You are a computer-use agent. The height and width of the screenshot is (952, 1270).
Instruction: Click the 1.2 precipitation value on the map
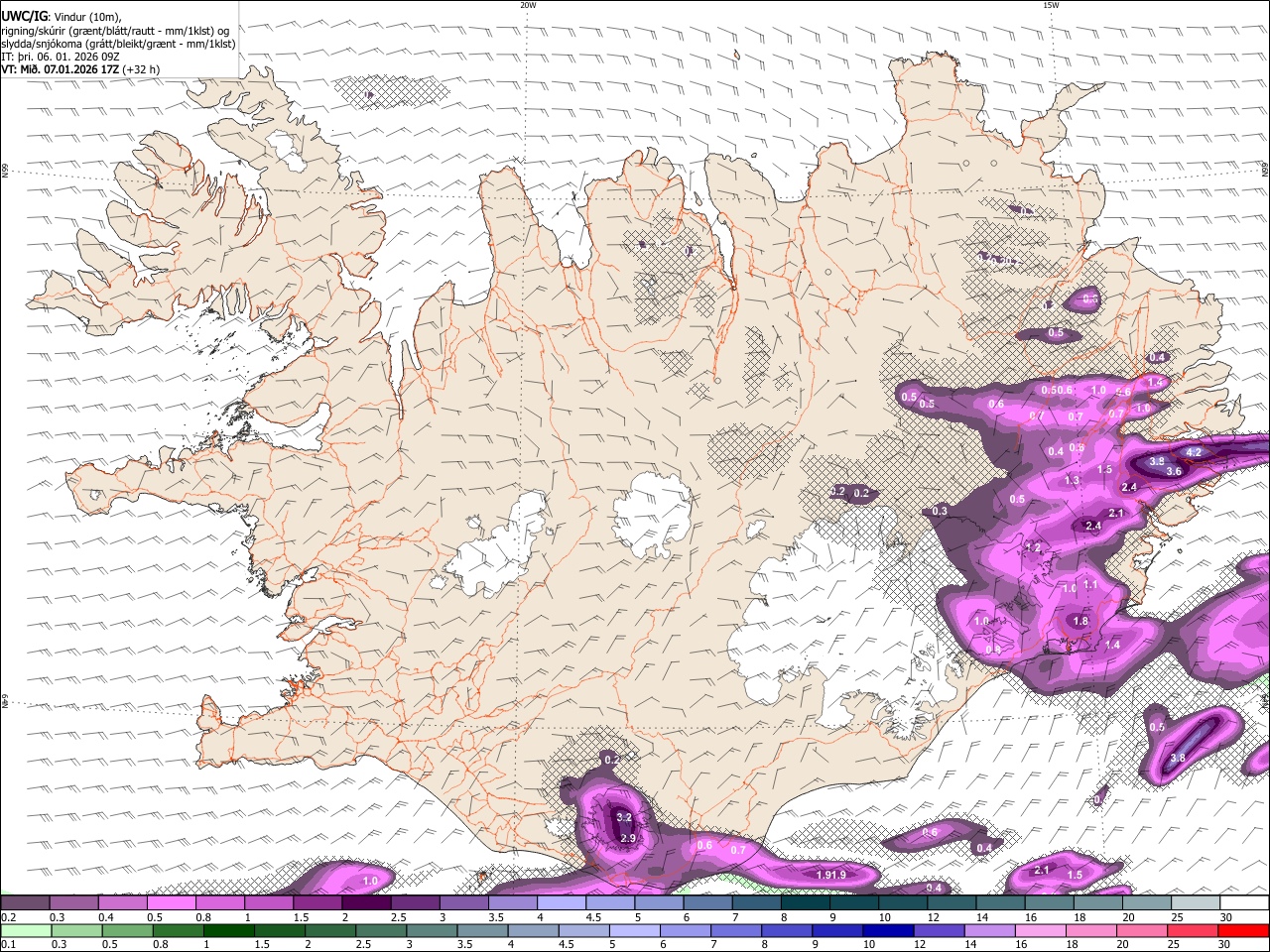tap(1032, 547)
